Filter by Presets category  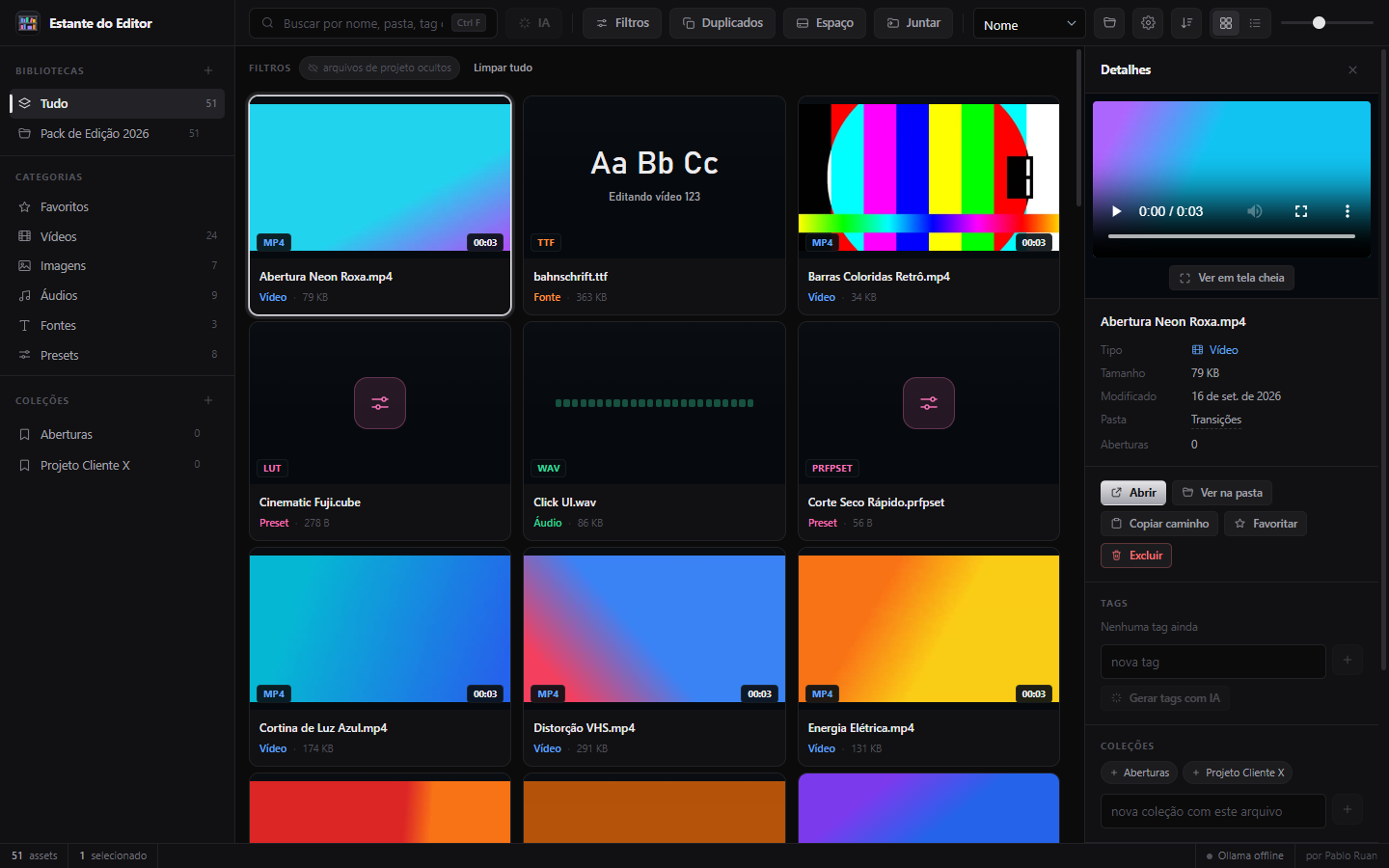pyautogui.click(x=118, y=356)
